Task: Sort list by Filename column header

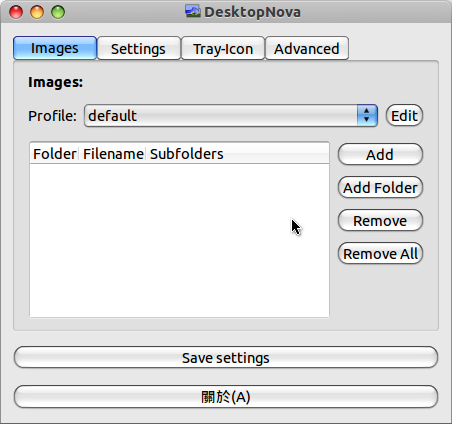Action: (113, 154)
